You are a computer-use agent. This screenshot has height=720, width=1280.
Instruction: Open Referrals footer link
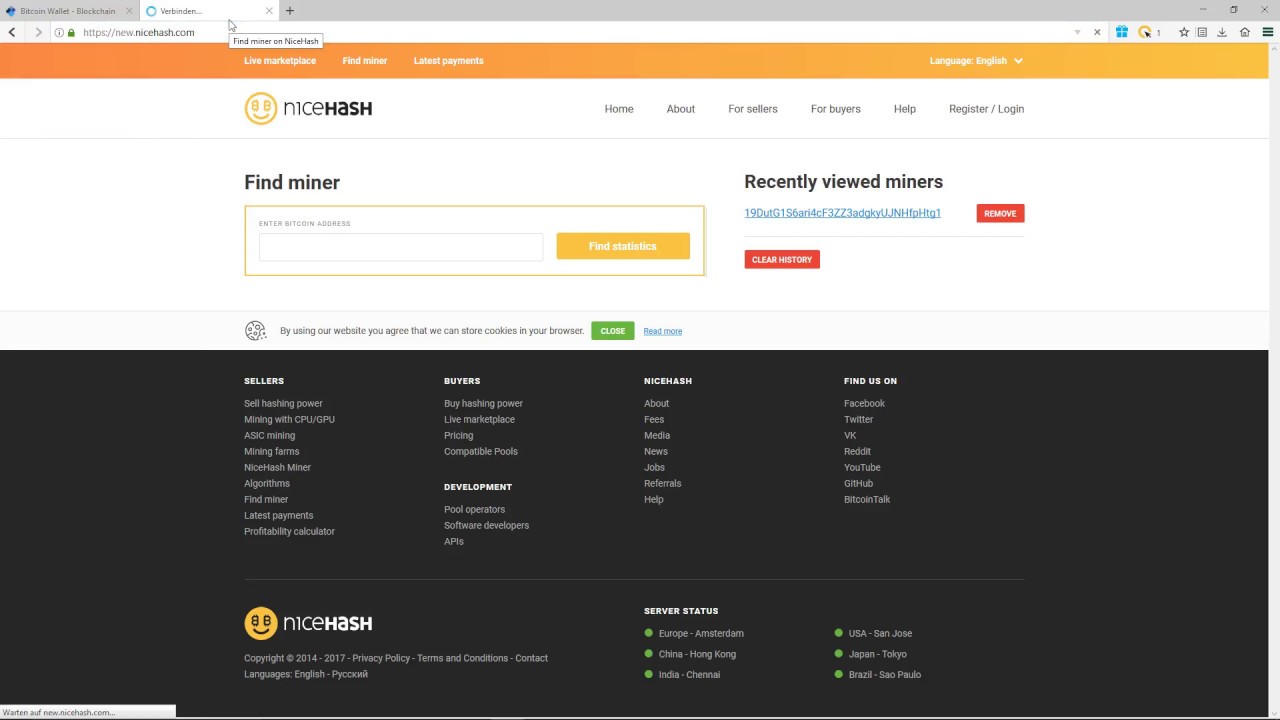(x=662, y=484)
